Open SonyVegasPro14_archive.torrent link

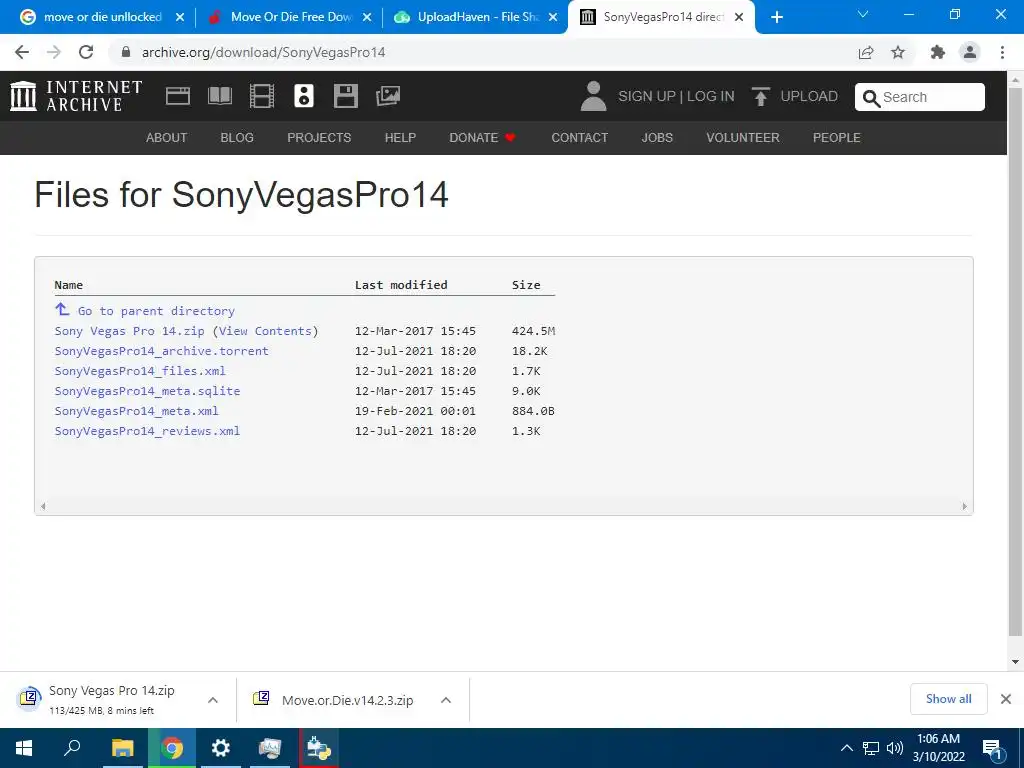161,351
